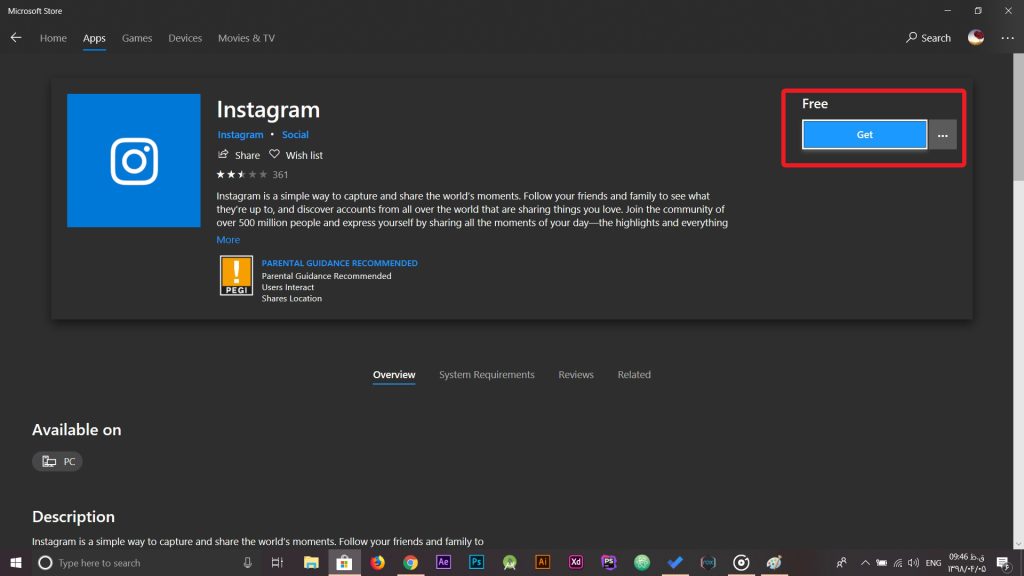Click the back arrow in Microsoft Store
The height and width of the screenshot is (576, 1024).
pyautogui.click(x=15, y=38)
